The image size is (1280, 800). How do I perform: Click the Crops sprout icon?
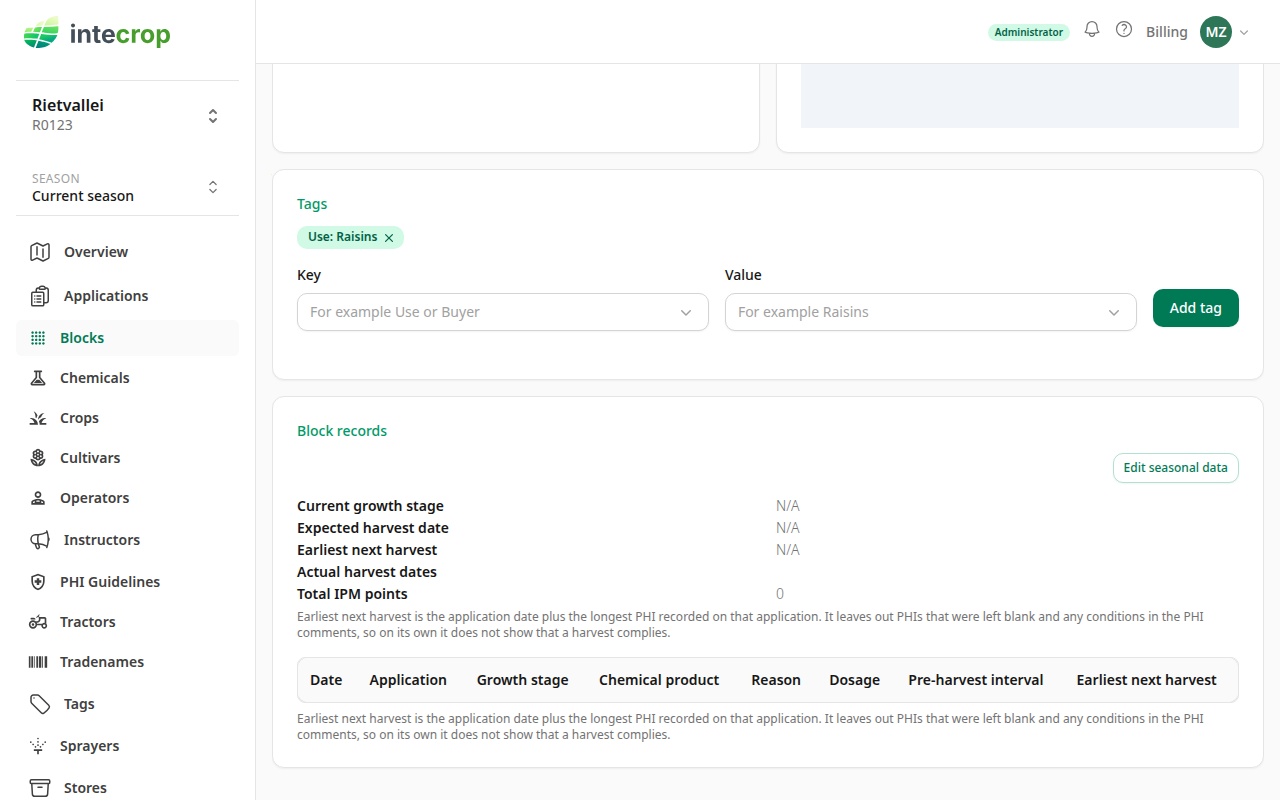click(x=38, y=418)
